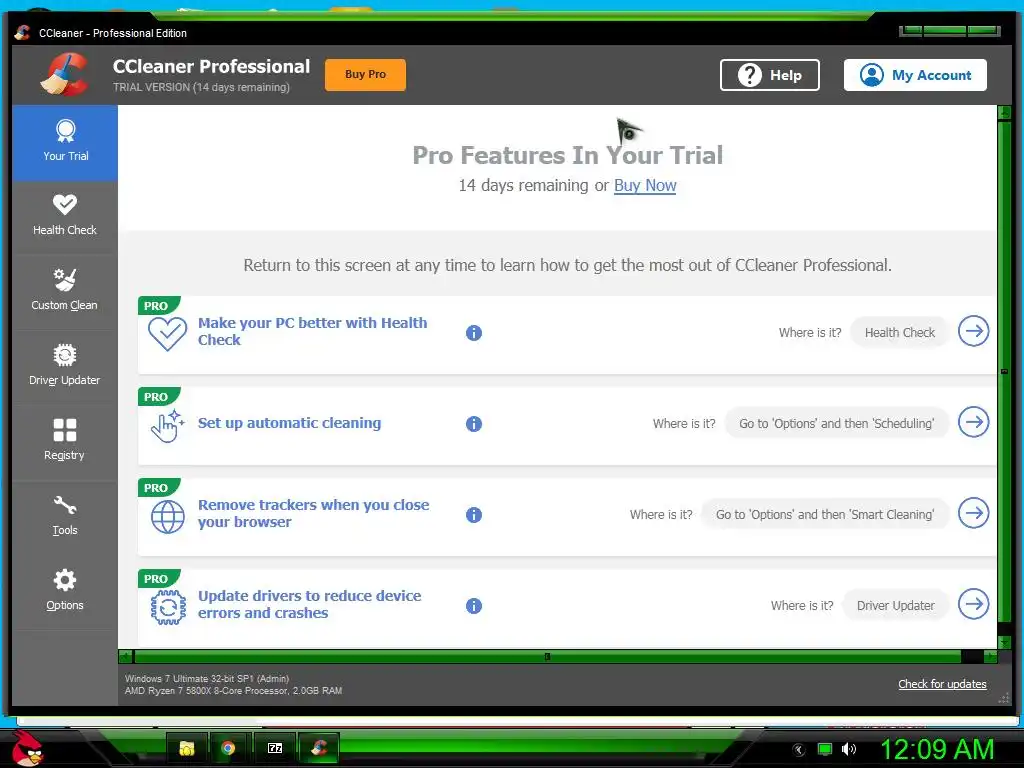Image resolution: width=1024 pixels, height=768 pixels.
Task: Open My Account
Action: coord(915,75)
